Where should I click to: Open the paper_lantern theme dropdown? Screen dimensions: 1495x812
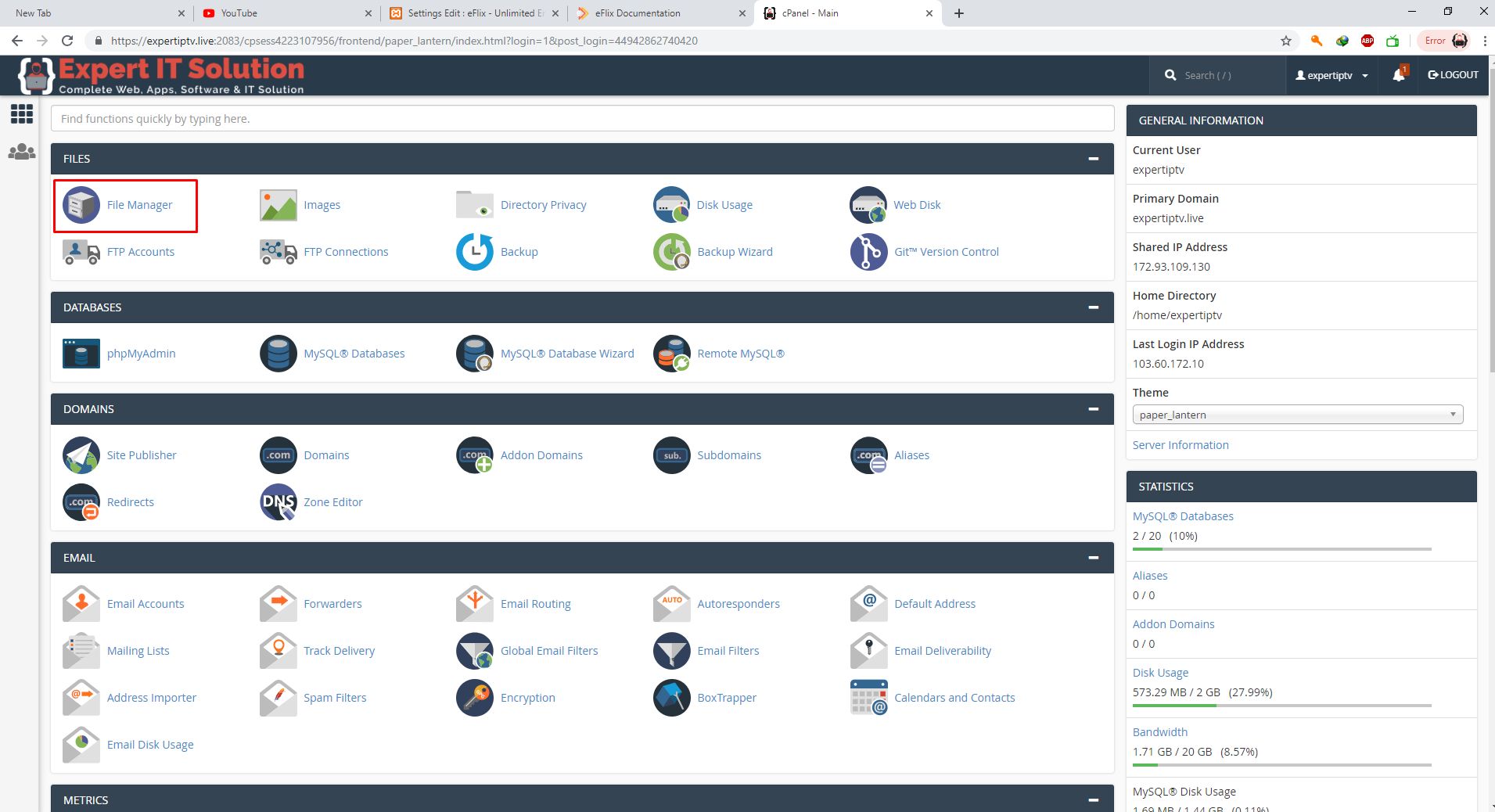coord(1297,415)
